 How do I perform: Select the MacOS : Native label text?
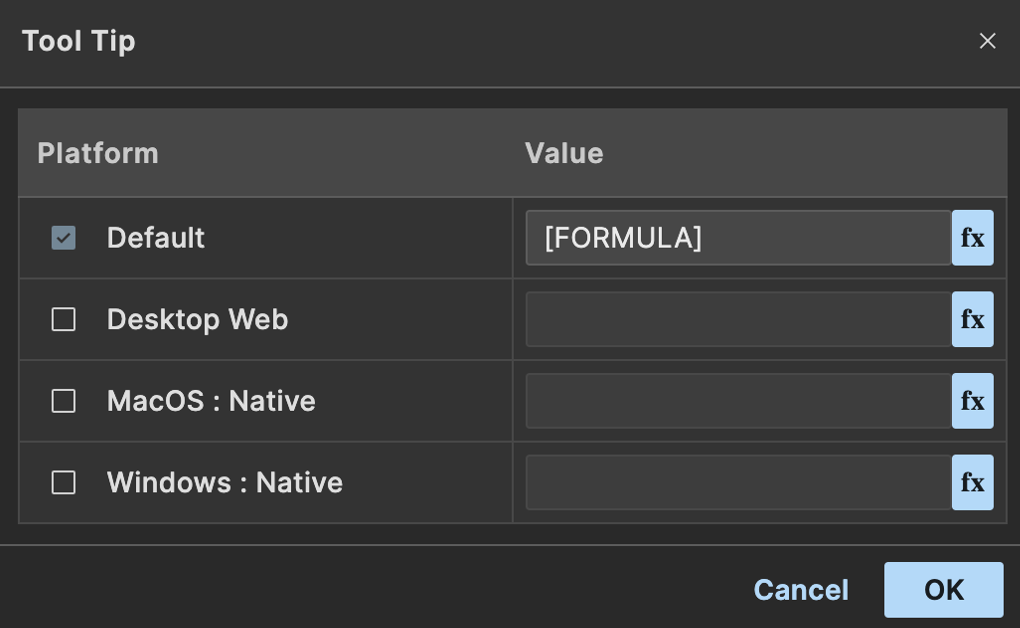[211, 401]
